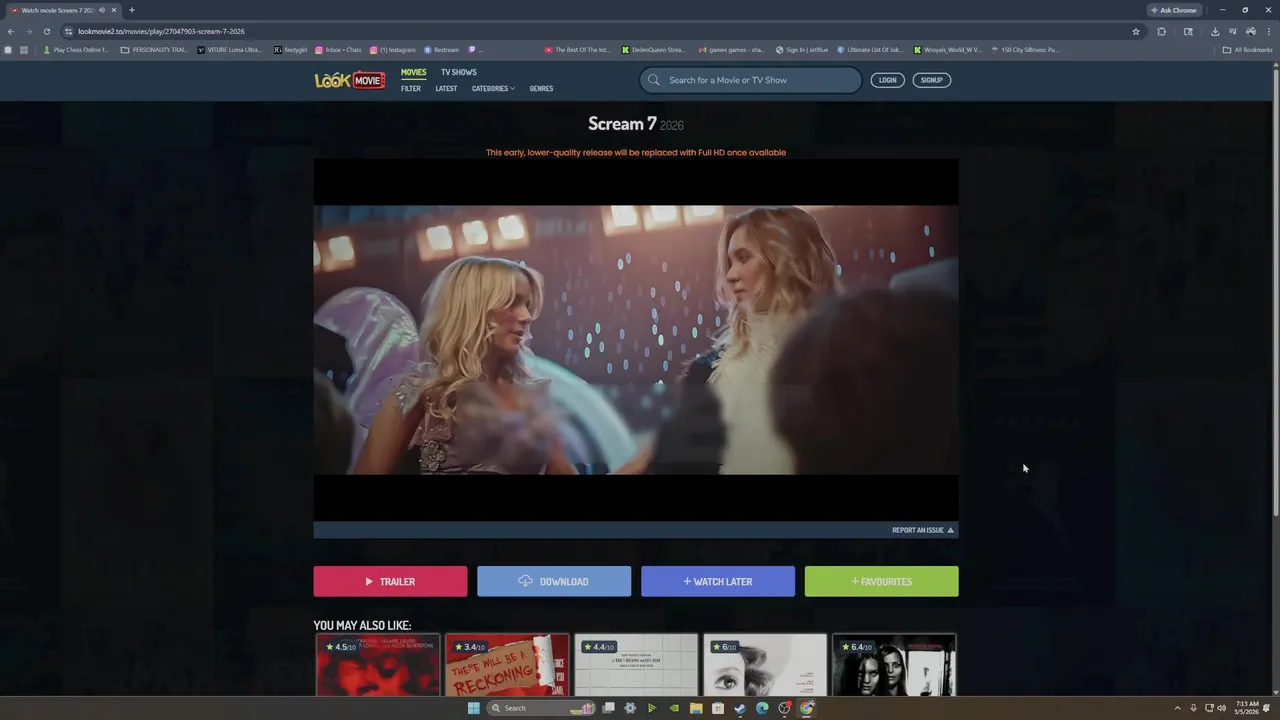The width and height of the screenshot is (1280, 720).
Task: Open the Movies section
Action: coord(413,72)
